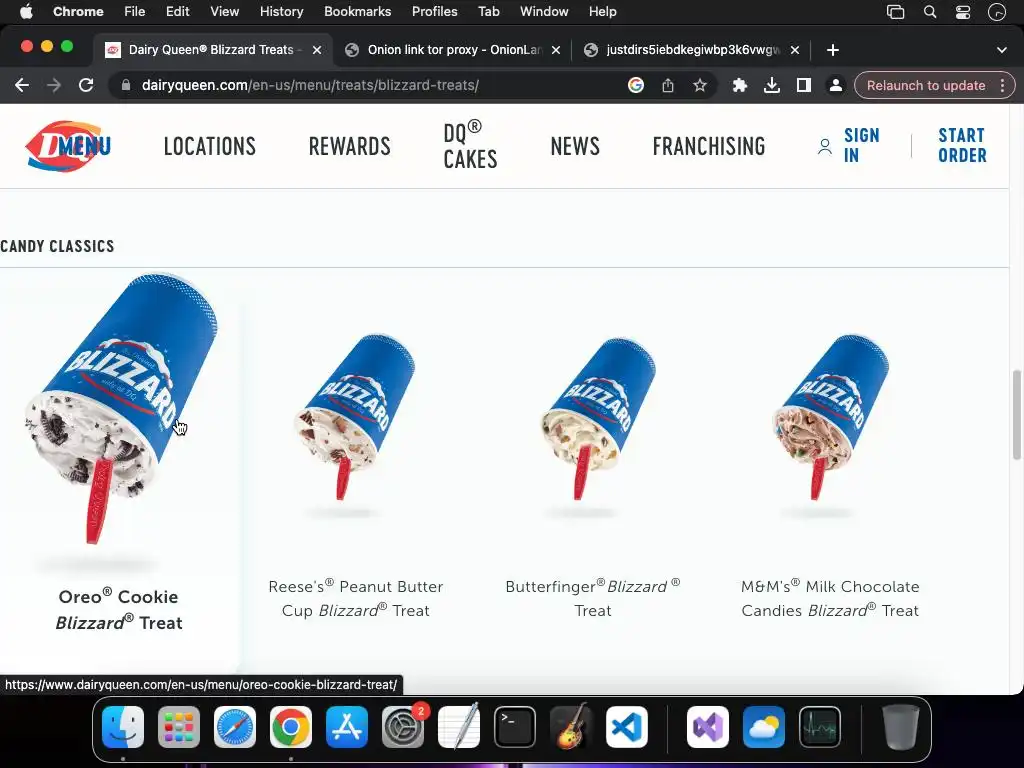Open Finder from the dock
Viewport: 1024px width, 768px height.
(123, 727)
